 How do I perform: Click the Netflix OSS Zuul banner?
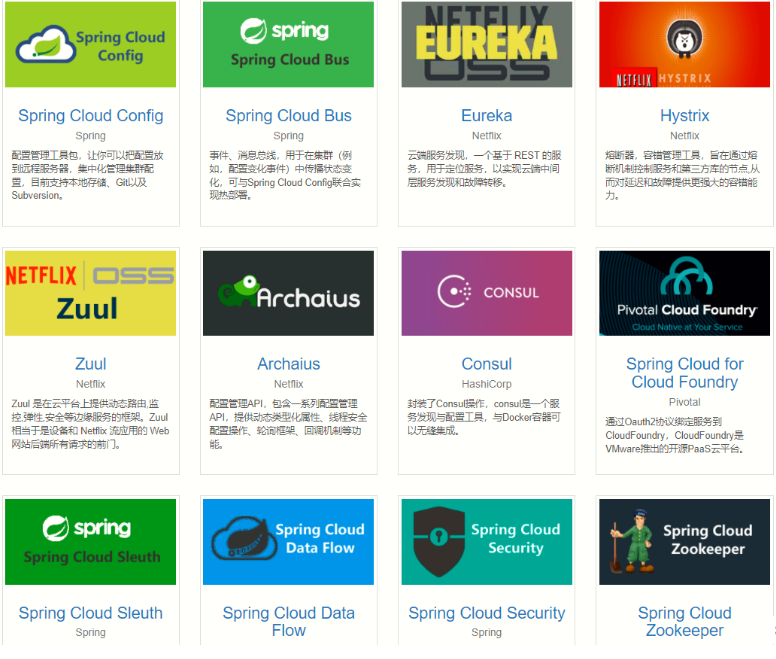click(x=91, y=293)
